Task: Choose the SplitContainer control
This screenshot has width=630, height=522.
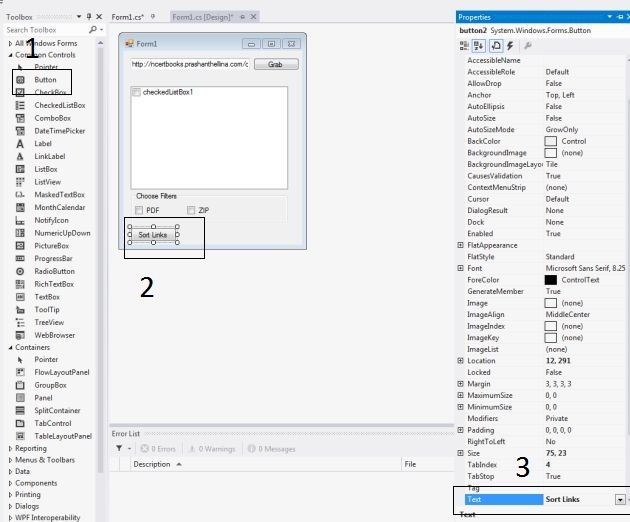Action: (x=57, y=411)
